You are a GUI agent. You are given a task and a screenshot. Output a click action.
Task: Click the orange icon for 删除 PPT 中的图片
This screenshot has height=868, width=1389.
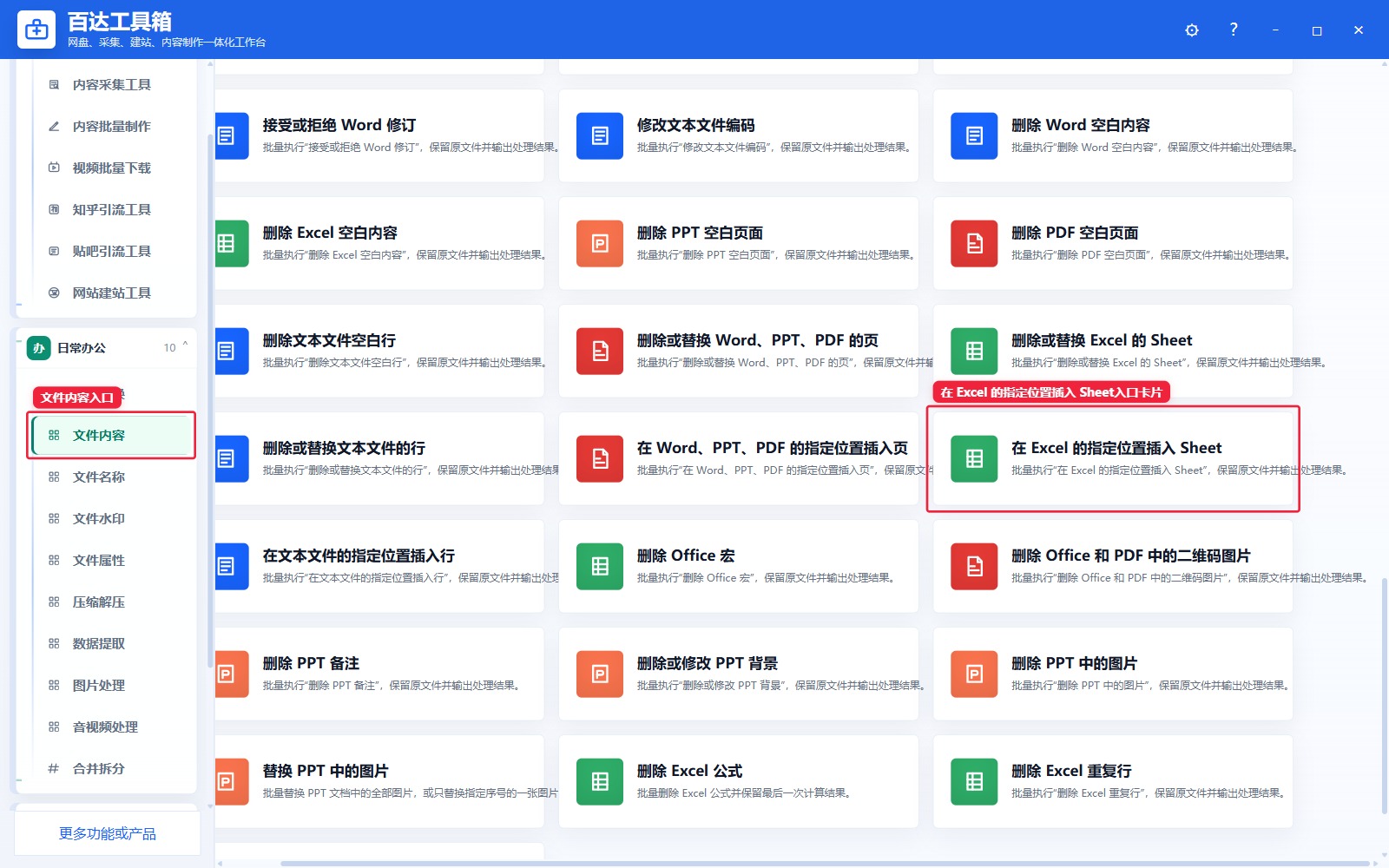click(x=974, y=674)
